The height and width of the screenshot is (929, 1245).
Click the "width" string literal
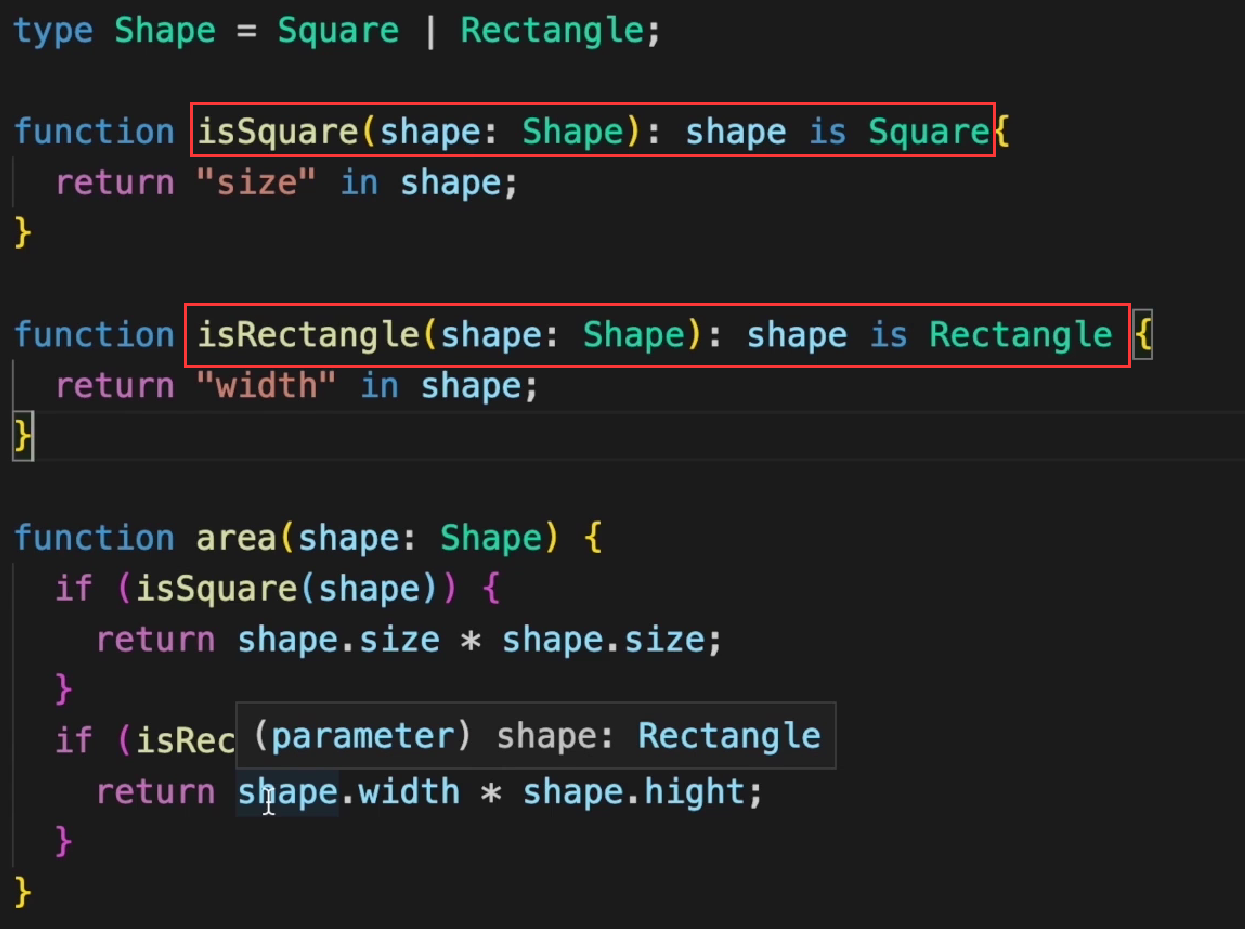click(268, 386)
